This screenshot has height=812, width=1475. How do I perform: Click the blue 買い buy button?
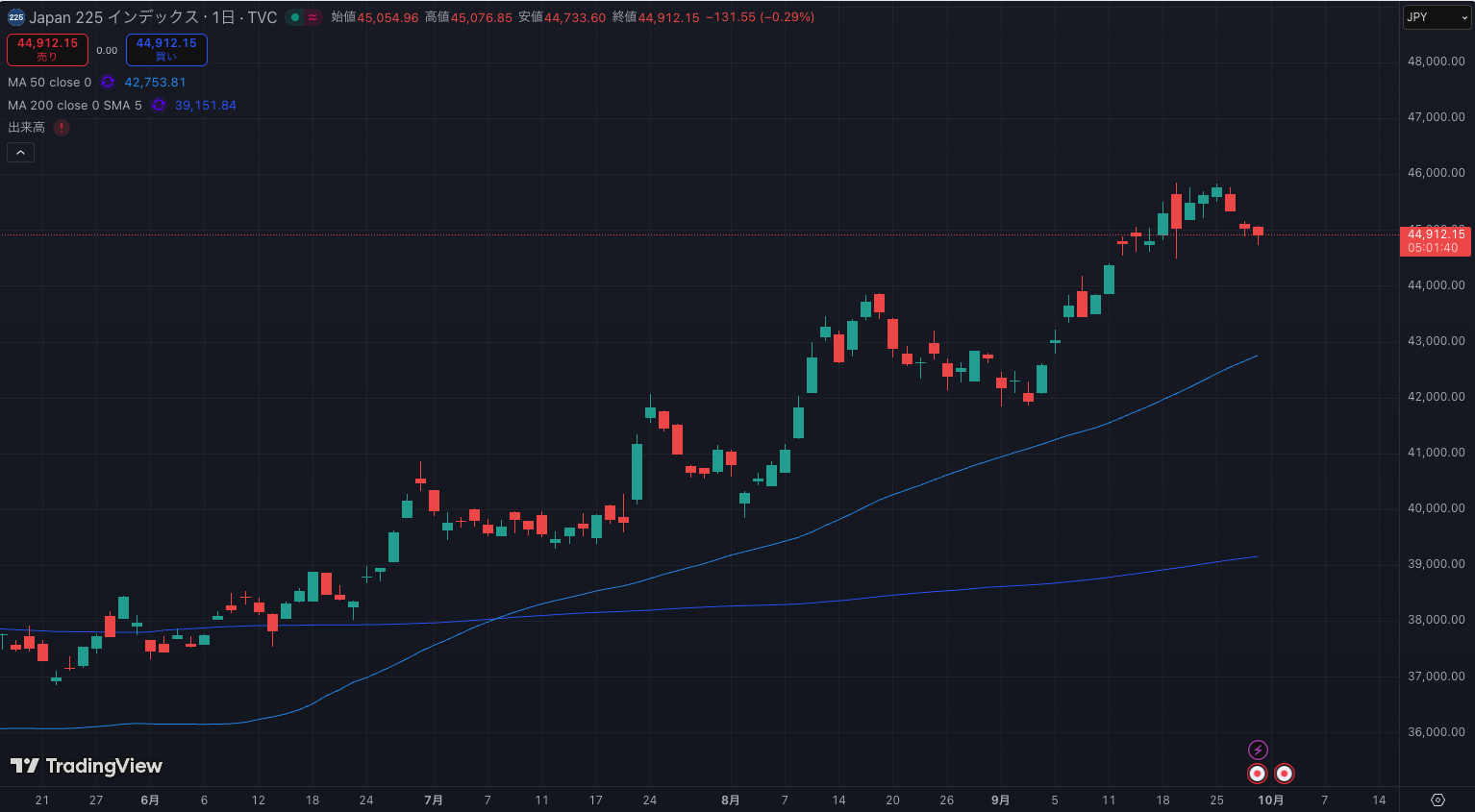click(166, 49)
